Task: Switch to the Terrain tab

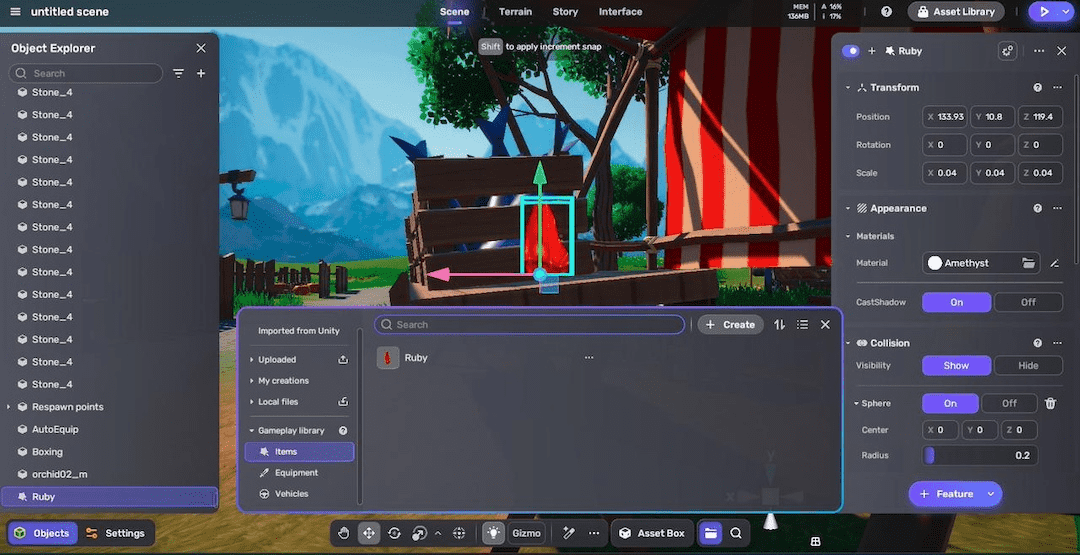Action: click(x=516, y=12)
